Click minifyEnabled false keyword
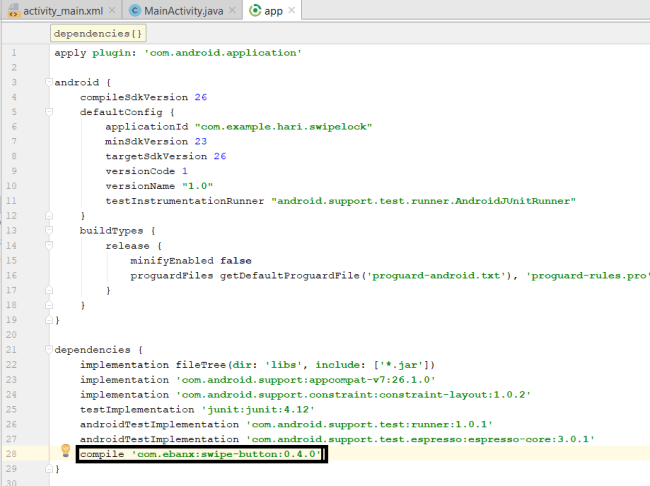Viewport: 650px width, 486px height. pyautogui.click(x=235, y=261)
